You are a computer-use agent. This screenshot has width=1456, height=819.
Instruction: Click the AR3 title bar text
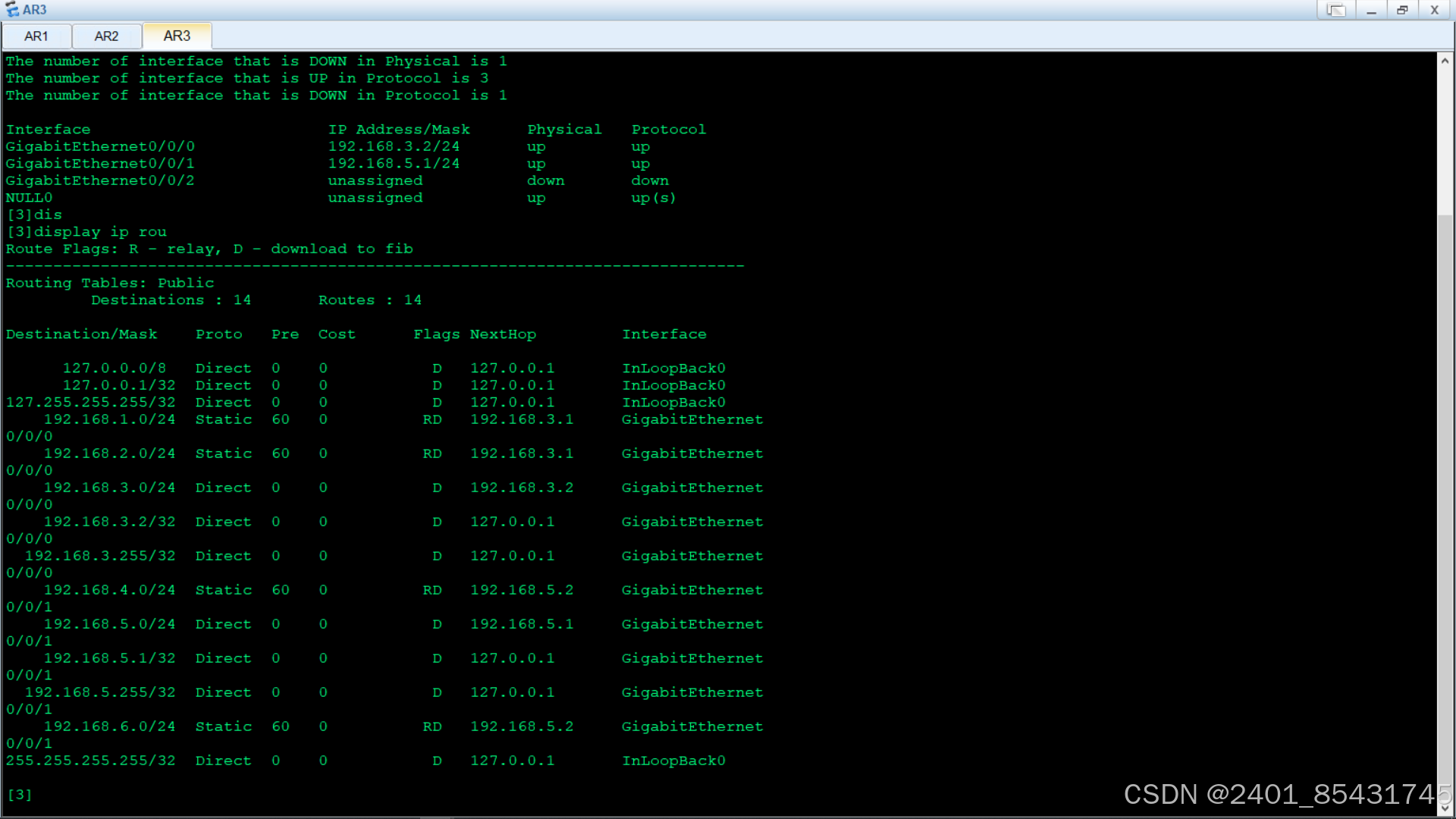point(35,10)
